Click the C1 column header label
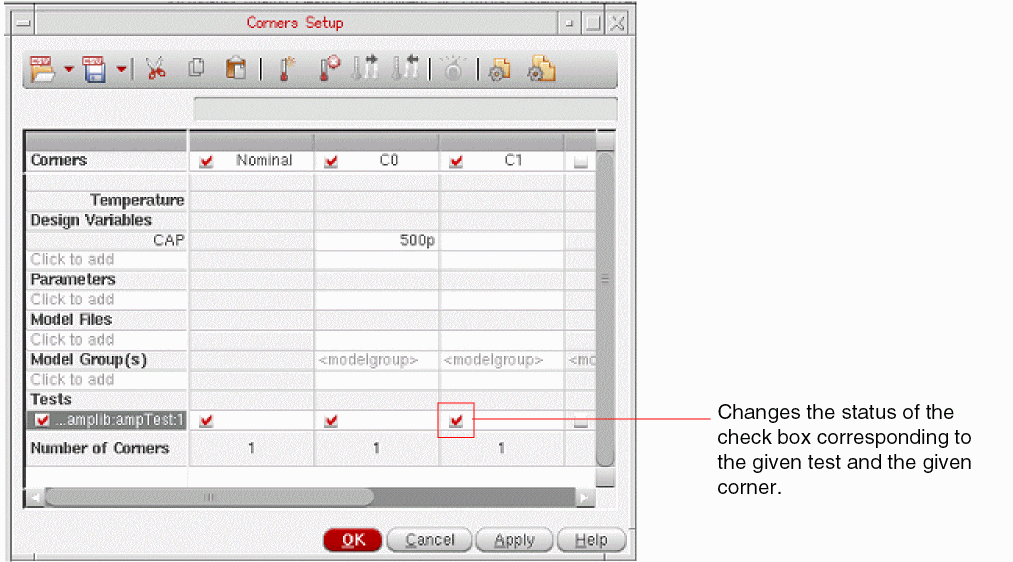Screen dimensions: 1013x562 click(514, 160)
